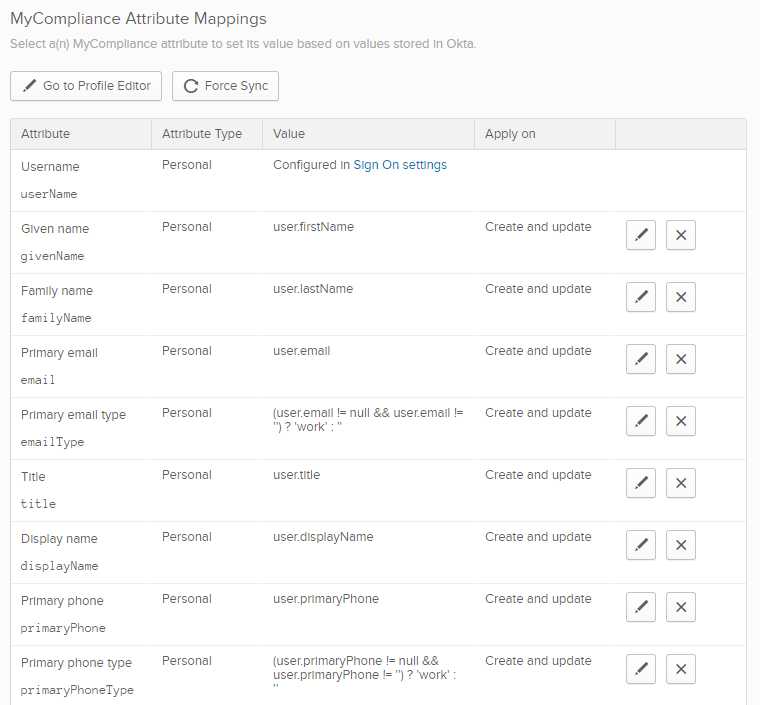
Task: Select the user.firstName value text
Action: click(313, 227)
